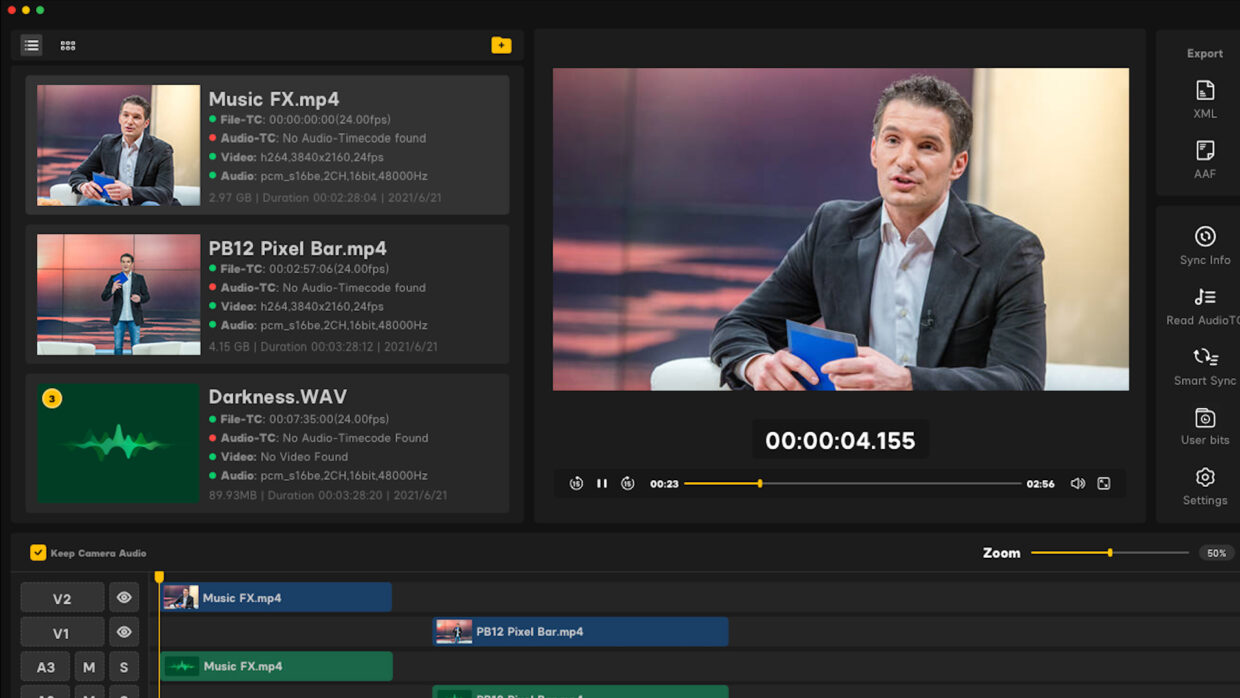This screenshot has height=698, width=1240.
Task: Click the Darkness.WAV title in bin
Action: tap(278, 397)
